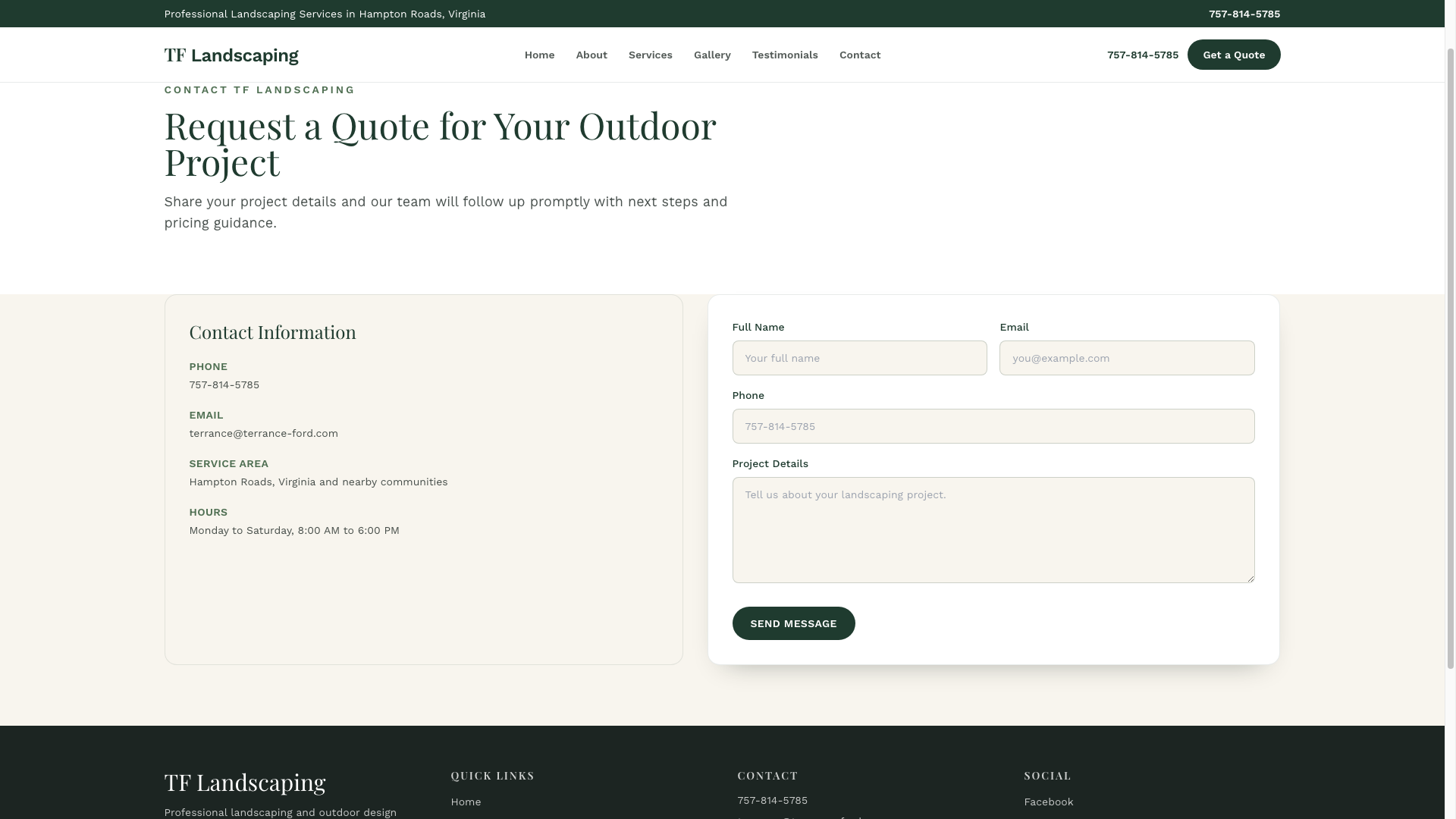Select the Email address input field
The height and width of the screenshot is (819, 1456).
(x=1127, y=357)
